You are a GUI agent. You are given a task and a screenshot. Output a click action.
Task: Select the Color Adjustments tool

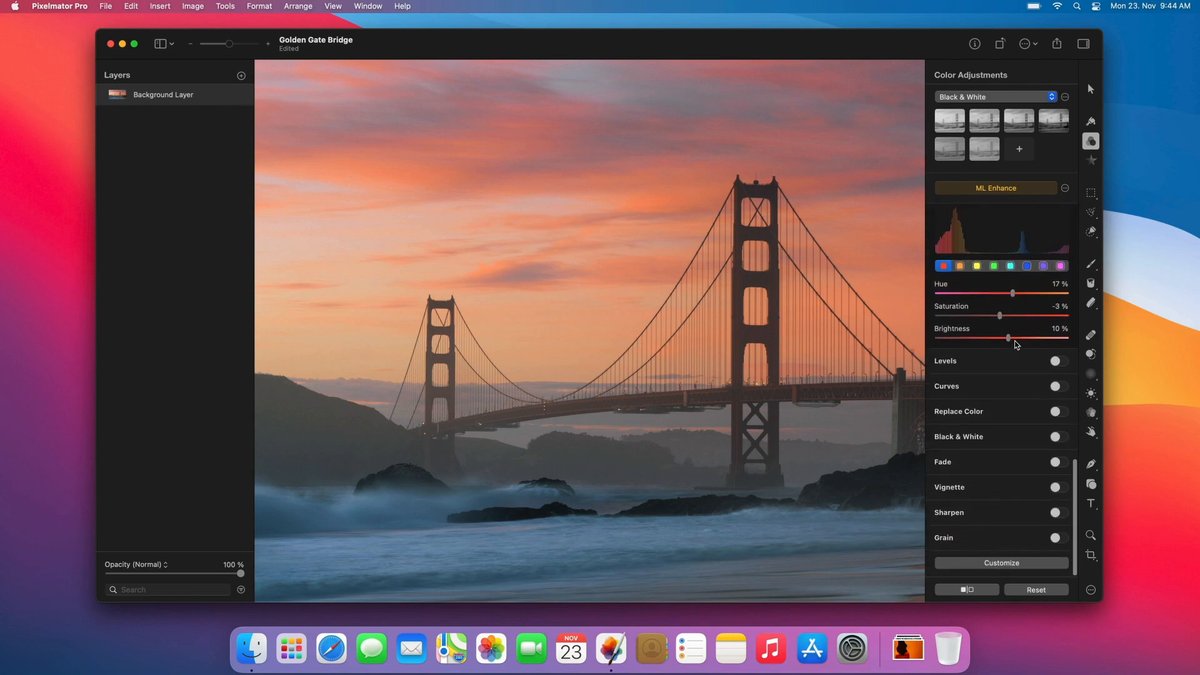1091,140
